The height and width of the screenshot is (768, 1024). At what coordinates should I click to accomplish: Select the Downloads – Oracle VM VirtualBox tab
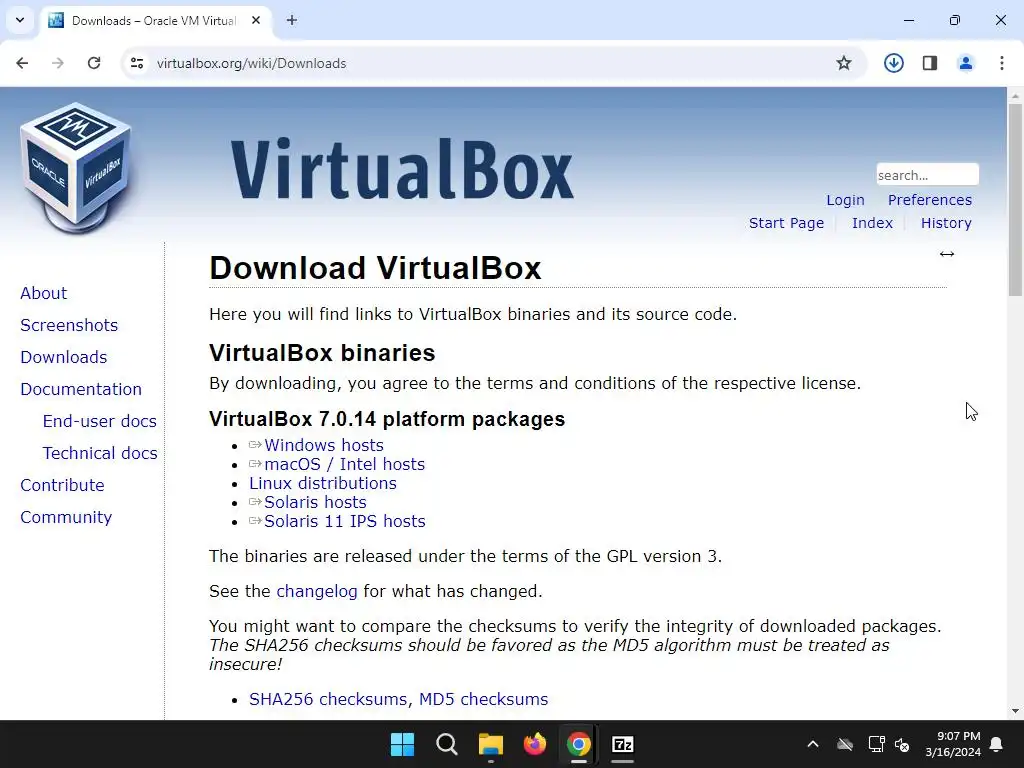[155, 21]
